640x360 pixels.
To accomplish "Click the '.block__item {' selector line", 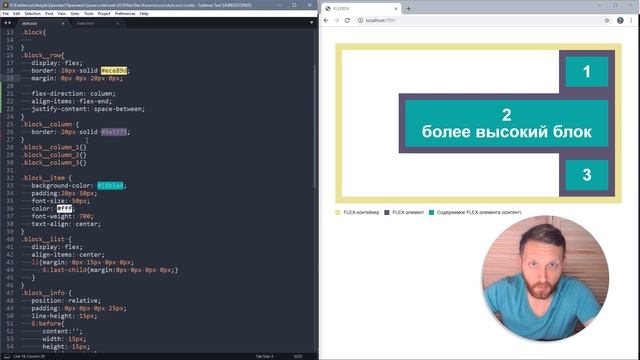I will click(x=47, y=178).
